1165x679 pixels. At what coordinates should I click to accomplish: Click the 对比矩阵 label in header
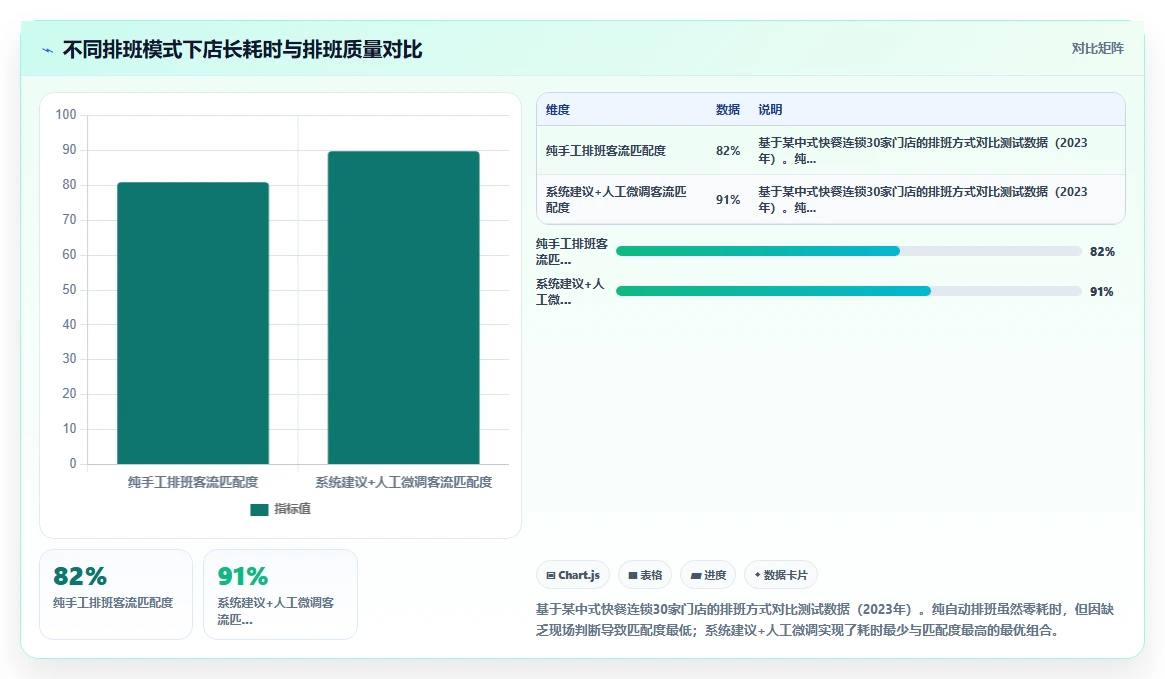[x=1097, y=48]
